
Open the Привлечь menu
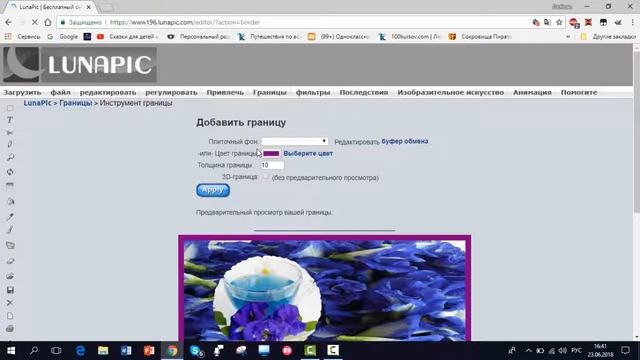click(x=225, y=92)
